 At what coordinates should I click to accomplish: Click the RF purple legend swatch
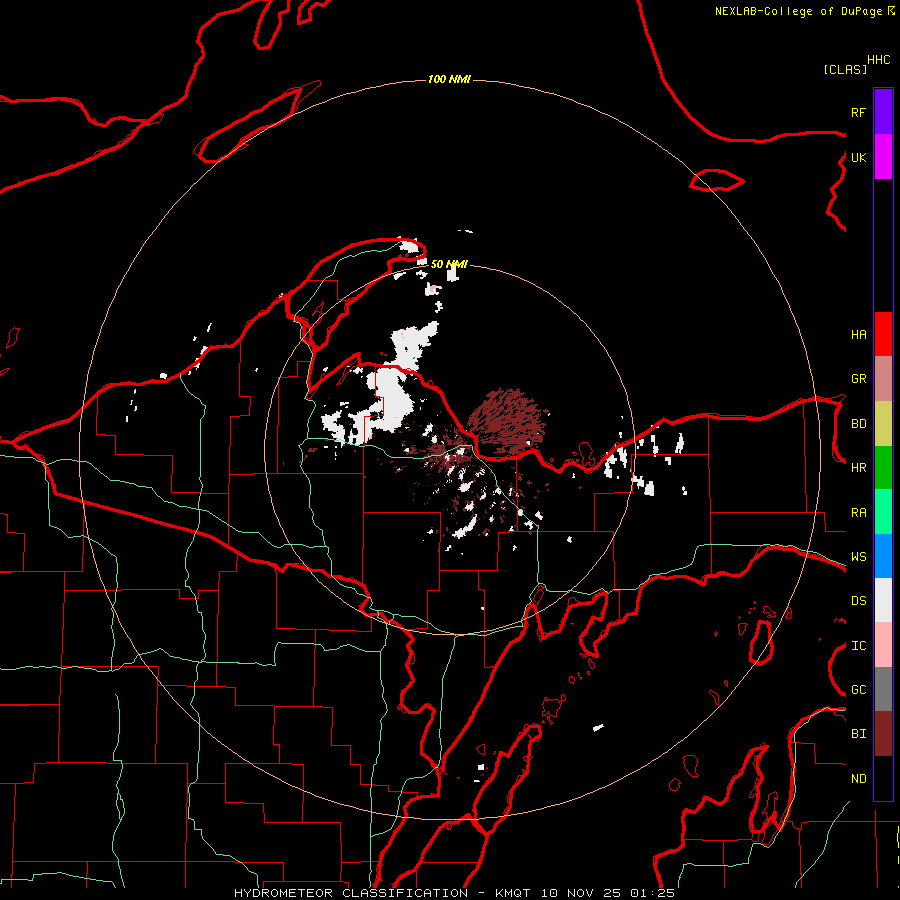pyautogui.click(x=883, y=112)
